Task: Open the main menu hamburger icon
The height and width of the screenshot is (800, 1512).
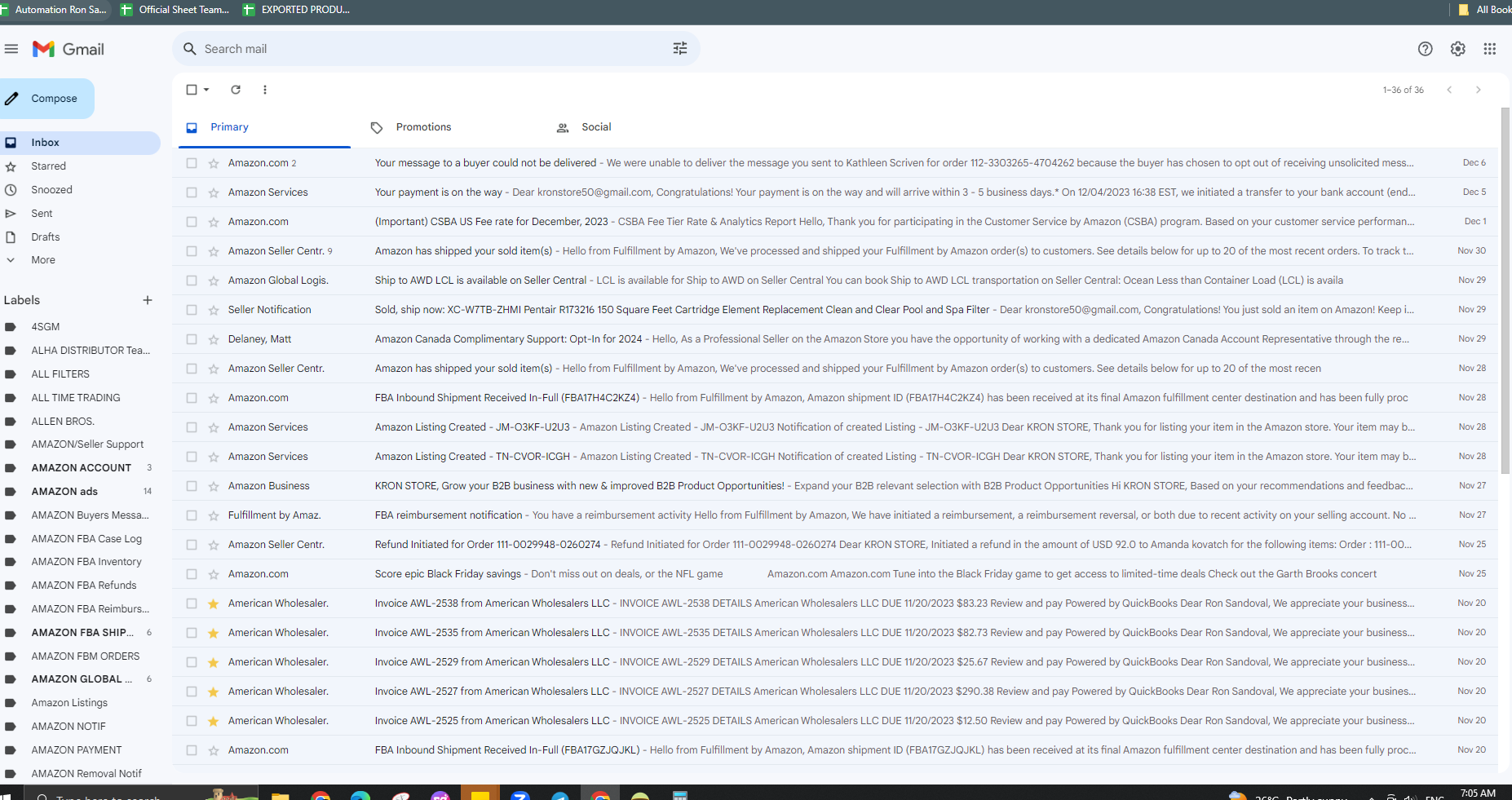Action: click(11, 49)
